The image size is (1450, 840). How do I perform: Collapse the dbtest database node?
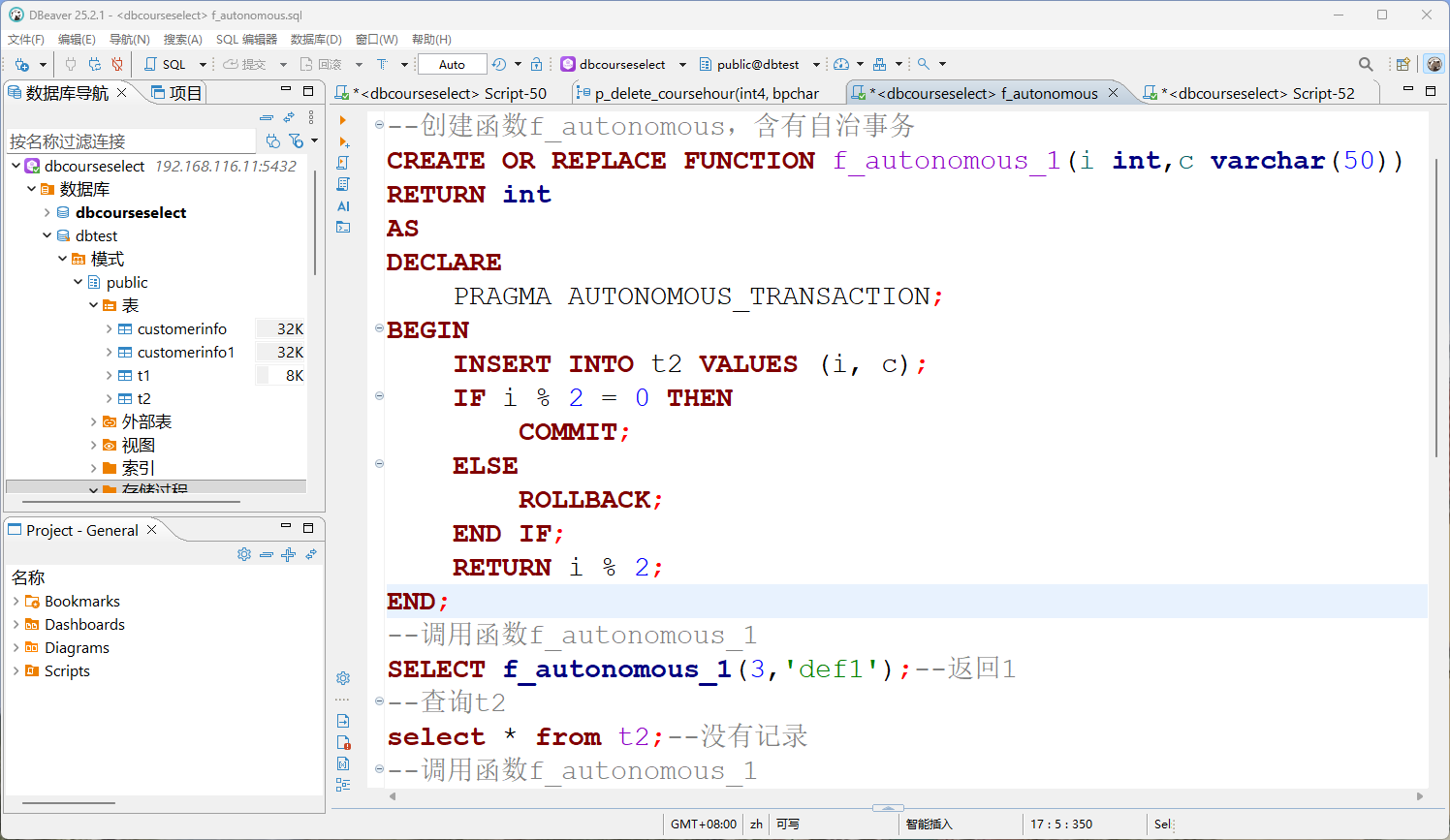(47, 235)
